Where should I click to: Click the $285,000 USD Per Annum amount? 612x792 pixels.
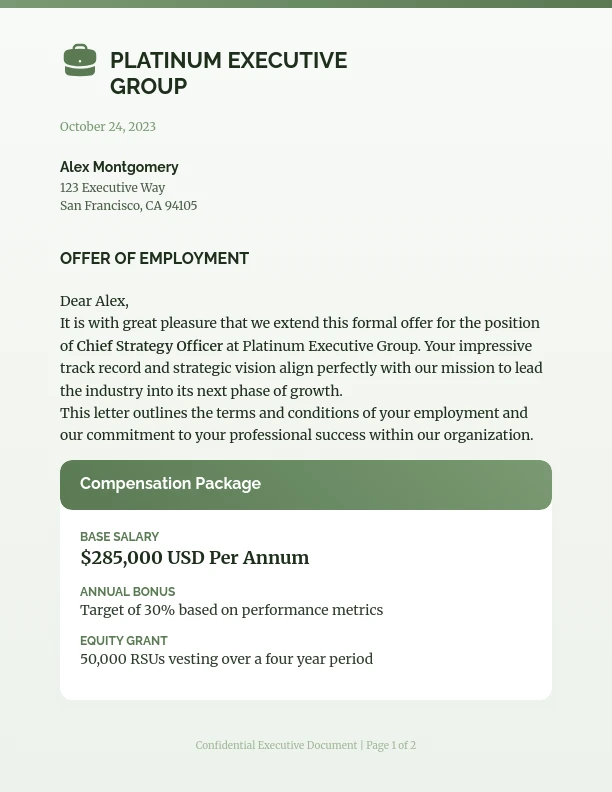tap(194, 558)
